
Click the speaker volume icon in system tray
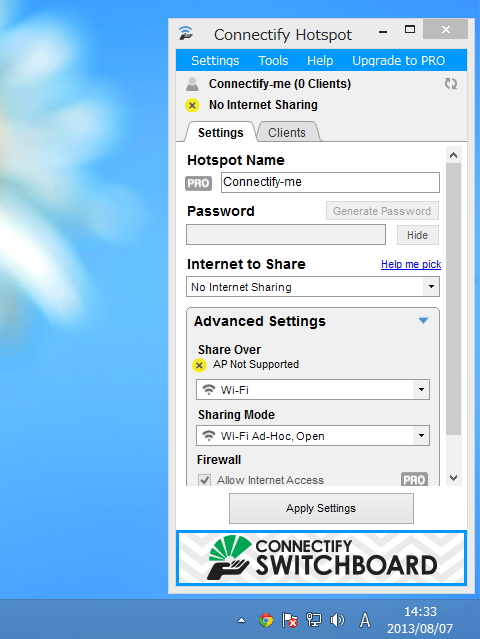pyautogui.click(x=337, y=620)
